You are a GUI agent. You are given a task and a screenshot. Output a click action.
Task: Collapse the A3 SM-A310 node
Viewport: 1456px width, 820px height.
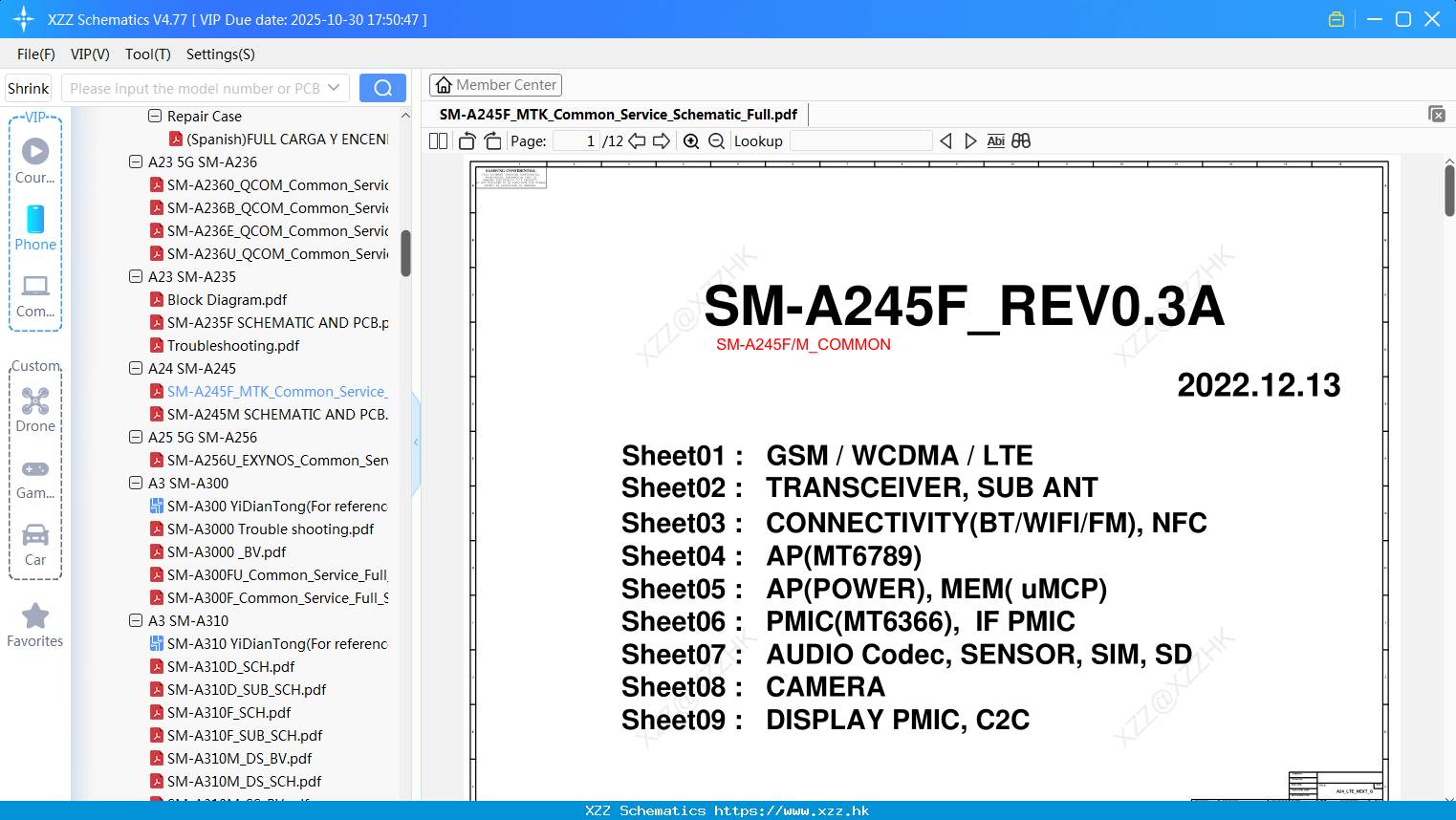136,620
